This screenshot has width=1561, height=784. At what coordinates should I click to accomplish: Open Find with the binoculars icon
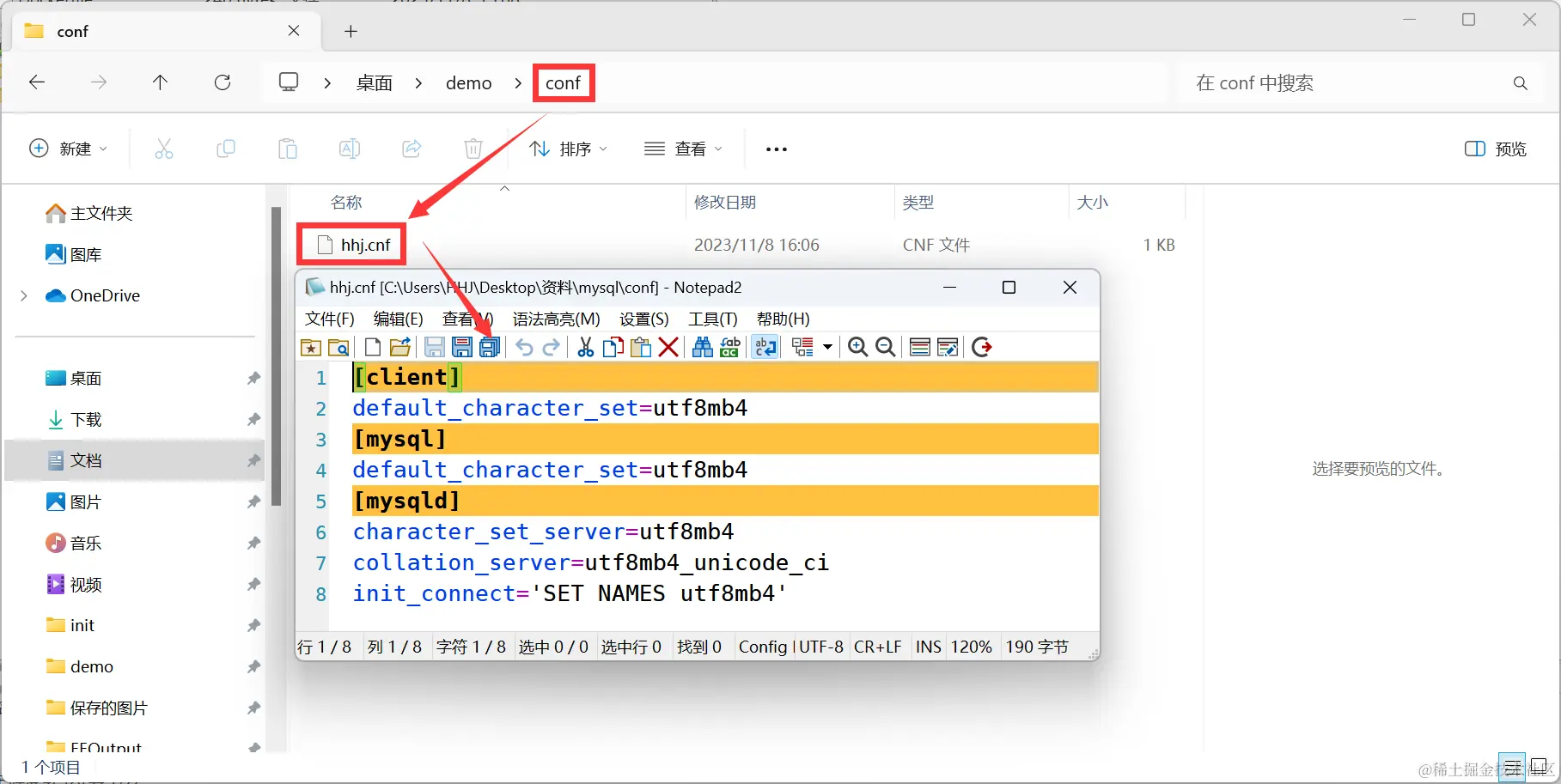pos(703,347)
